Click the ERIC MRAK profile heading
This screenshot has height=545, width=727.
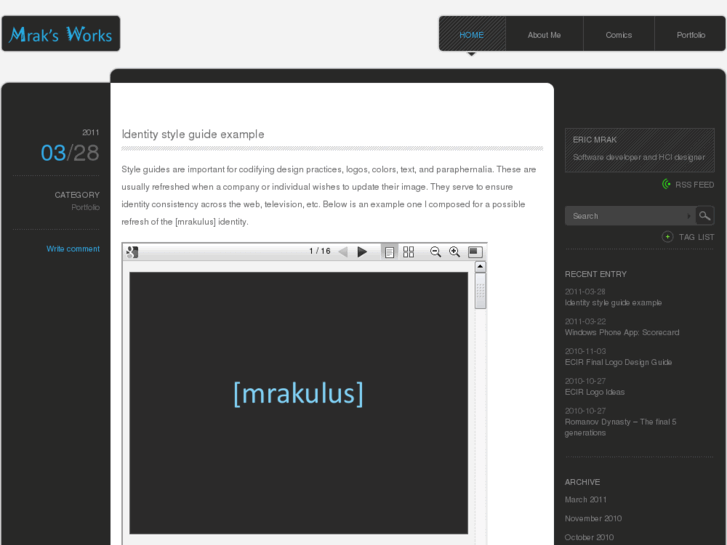[x=594, y=140]
